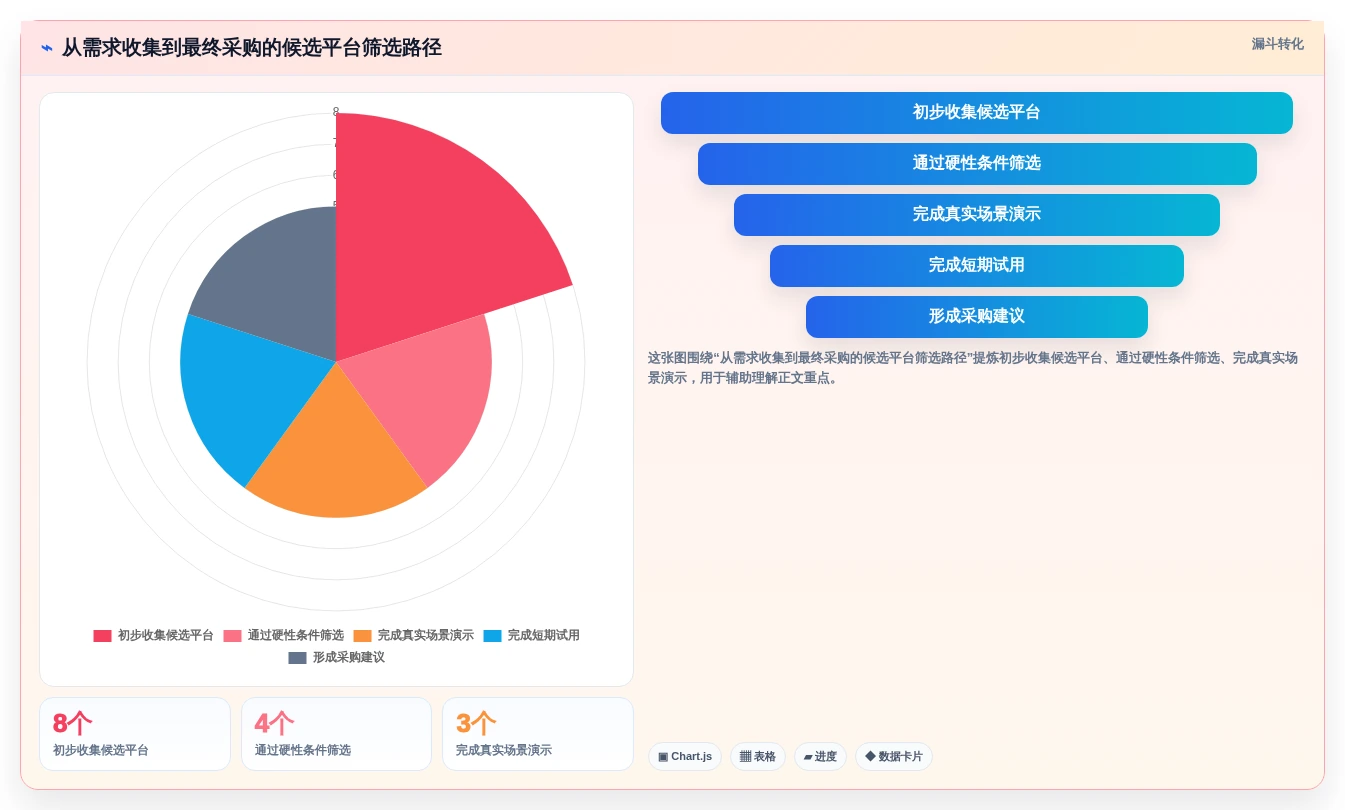
Task: Toggle legend item 通过硬性条件筛选
Action: pyautogui.click(x=284, y=635)
